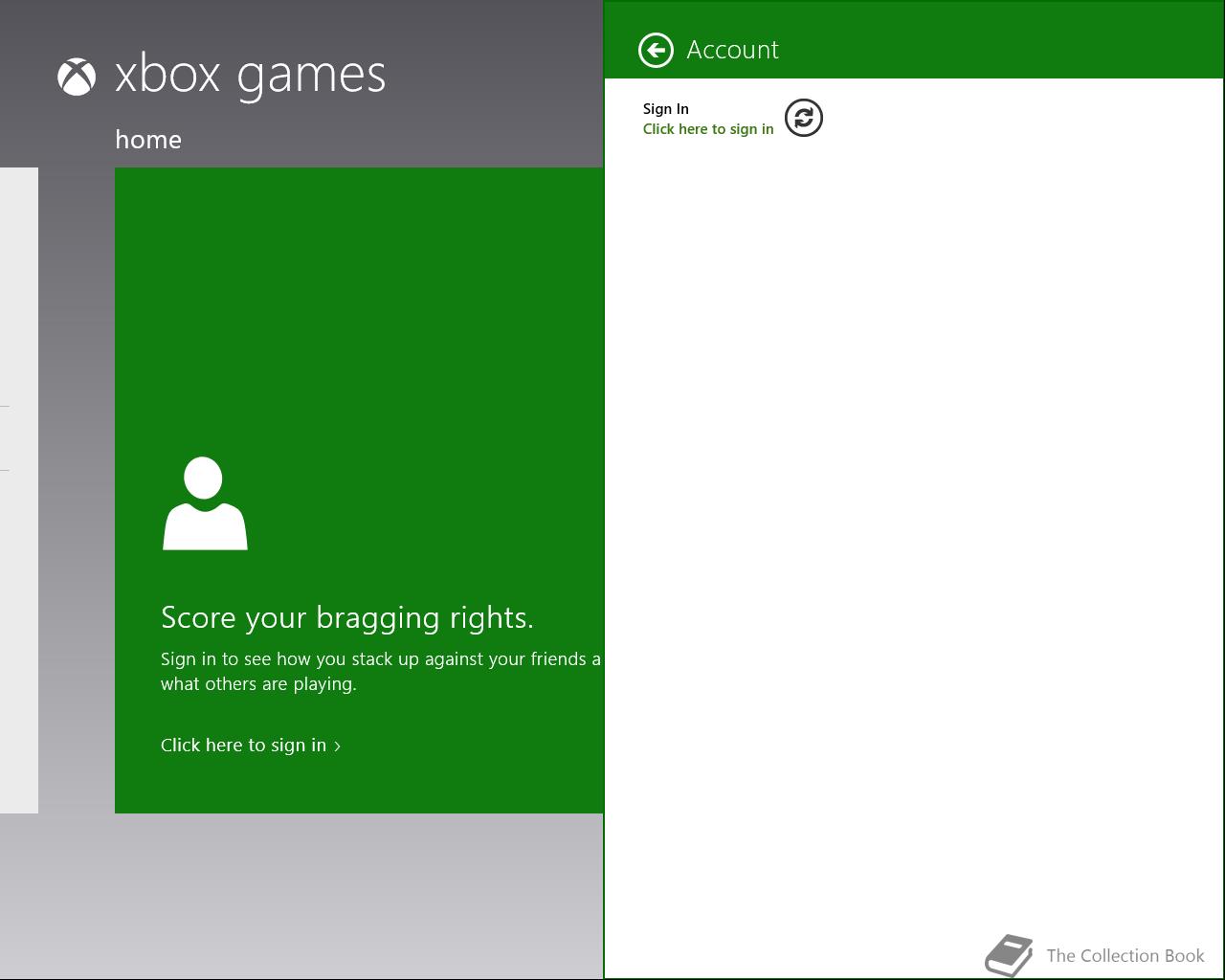Click 'Click here to sign in' on the green tile
Screen dimensions: 1225x980
tap(243, 745)
